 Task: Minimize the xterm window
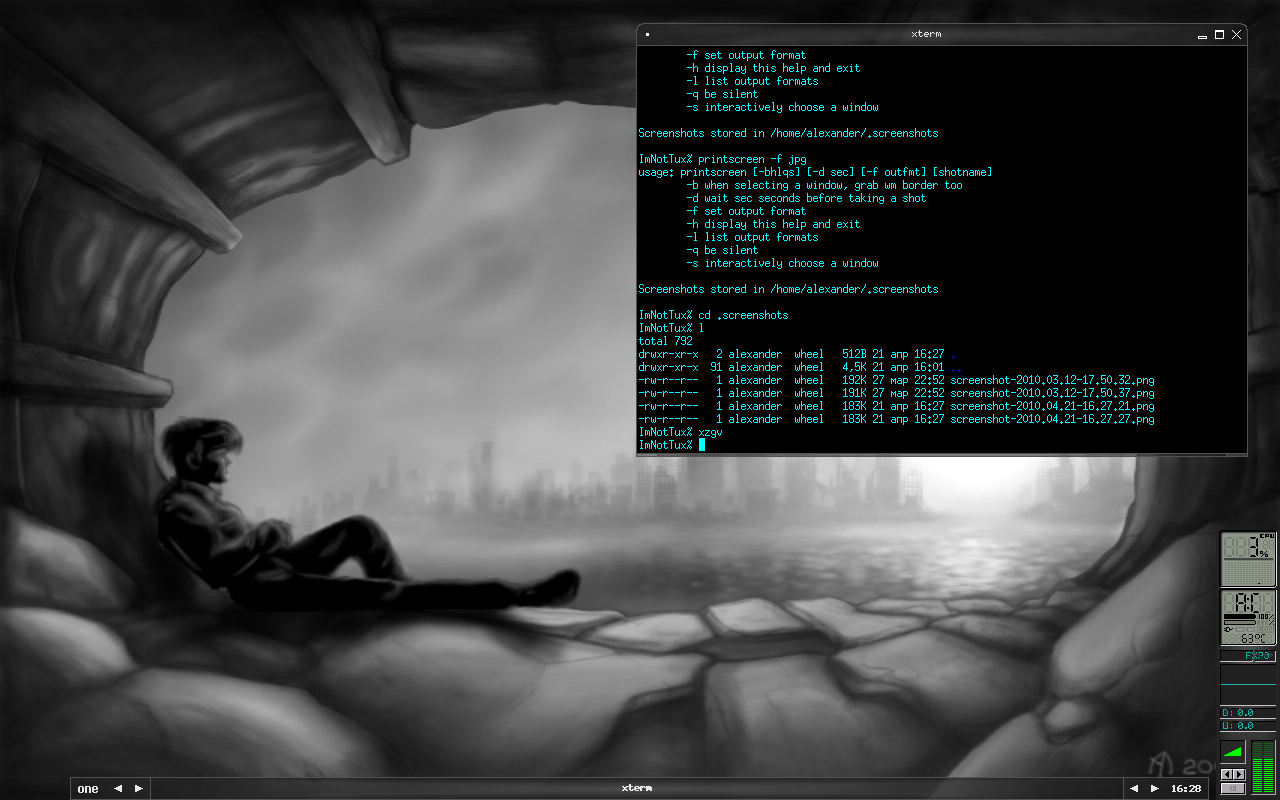coord(1203,35)
